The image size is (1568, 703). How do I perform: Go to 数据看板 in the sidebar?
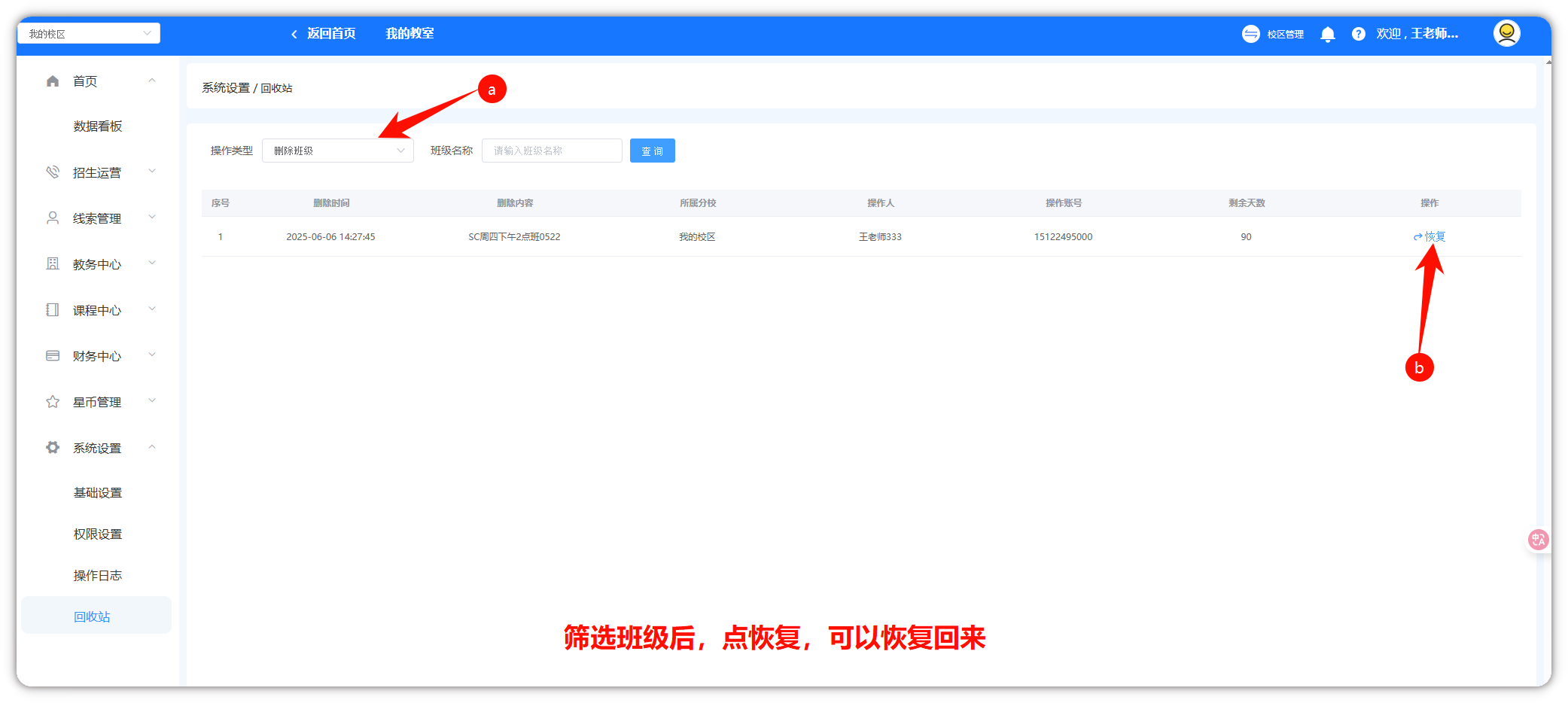coord(97,126)
